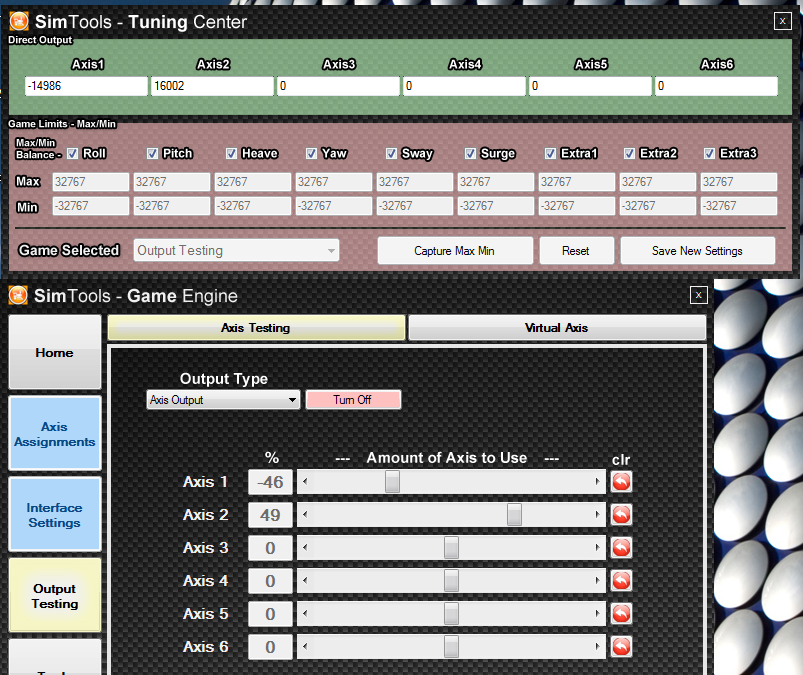Uncheck the Extra3 balance checkbox

709,154
